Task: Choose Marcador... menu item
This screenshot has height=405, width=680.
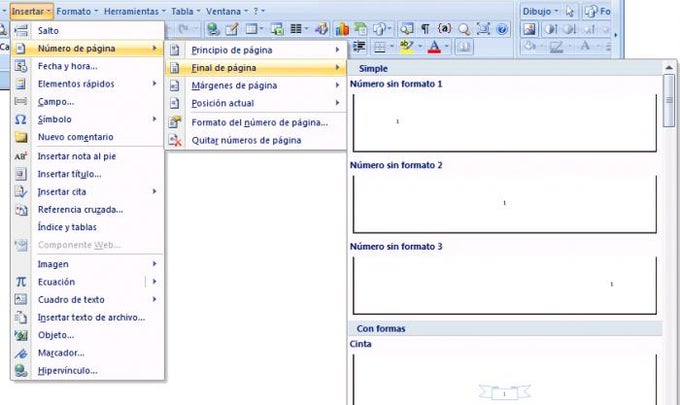Action: coord(87,353)
